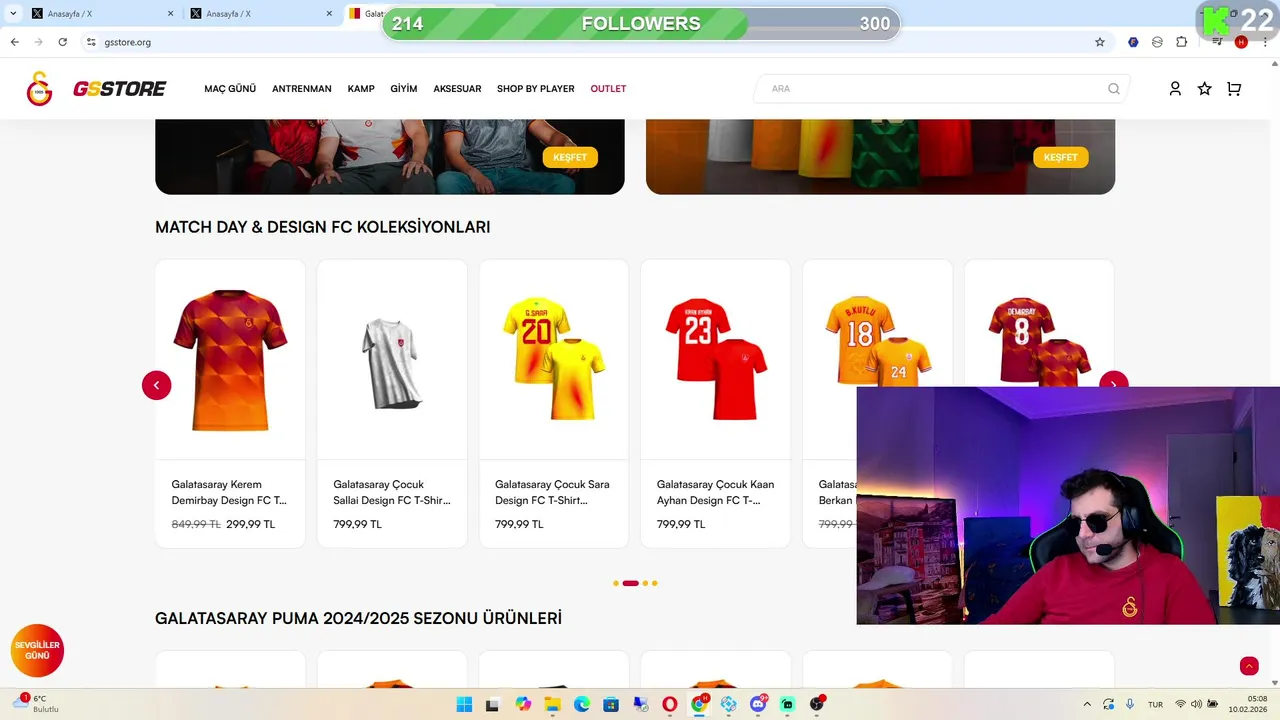Open SHOP BY PLAYER menu
The image size is (1280, 720).
pyautogui.click(x=536, y=89)
